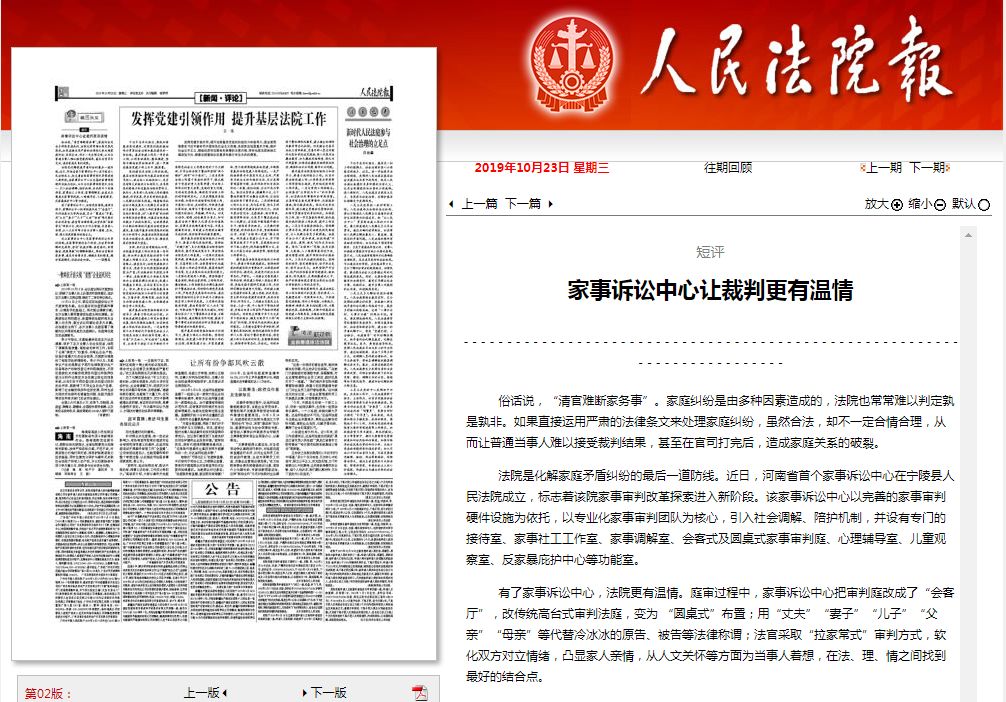Viewport: 1006px width, 702px height.
Task: Click 新闻·评论 header in page thumbnail
Action: [x=221, y=98]
